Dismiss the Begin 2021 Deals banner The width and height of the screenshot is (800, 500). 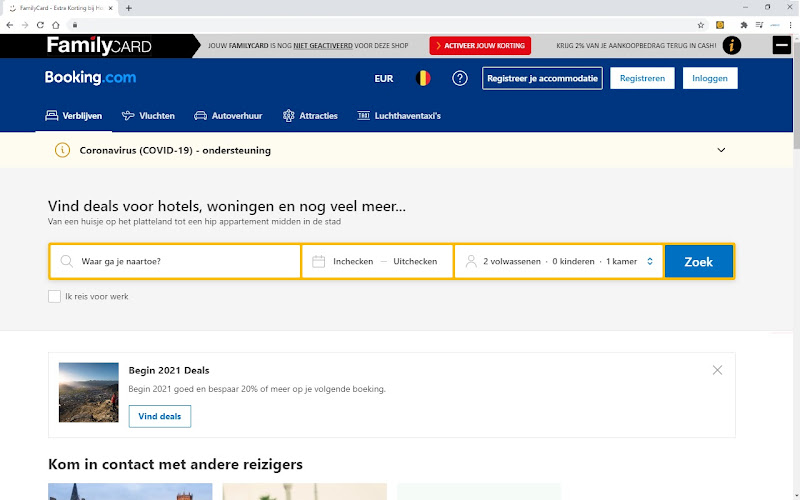[x=717, y=370]
